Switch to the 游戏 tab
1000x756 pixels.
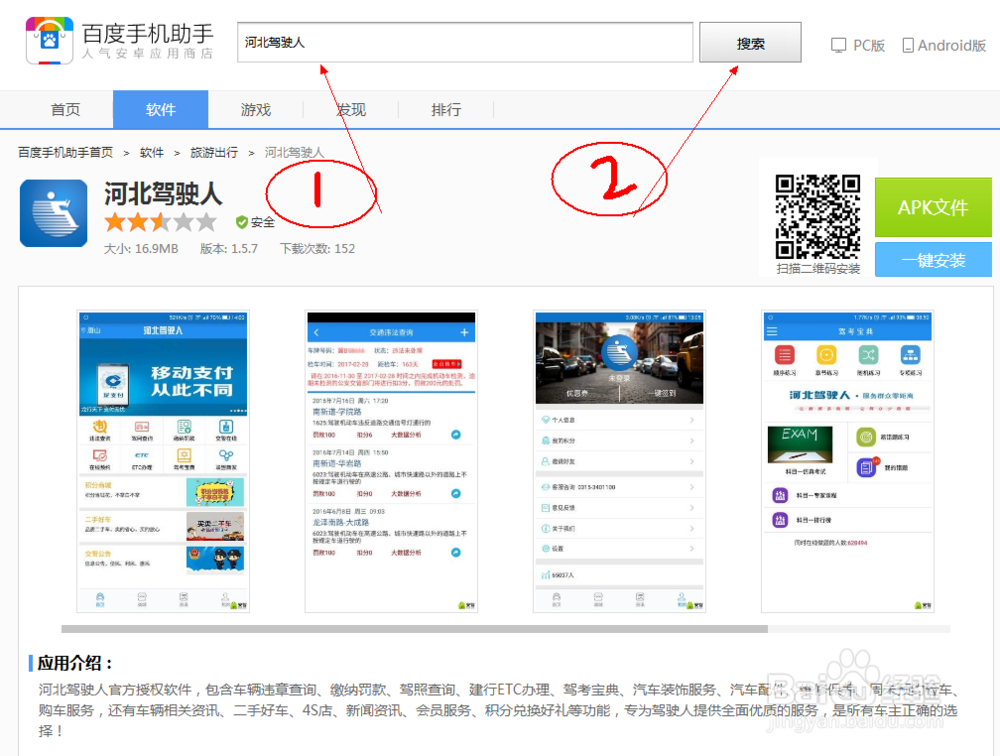click(x=256, y=110)
